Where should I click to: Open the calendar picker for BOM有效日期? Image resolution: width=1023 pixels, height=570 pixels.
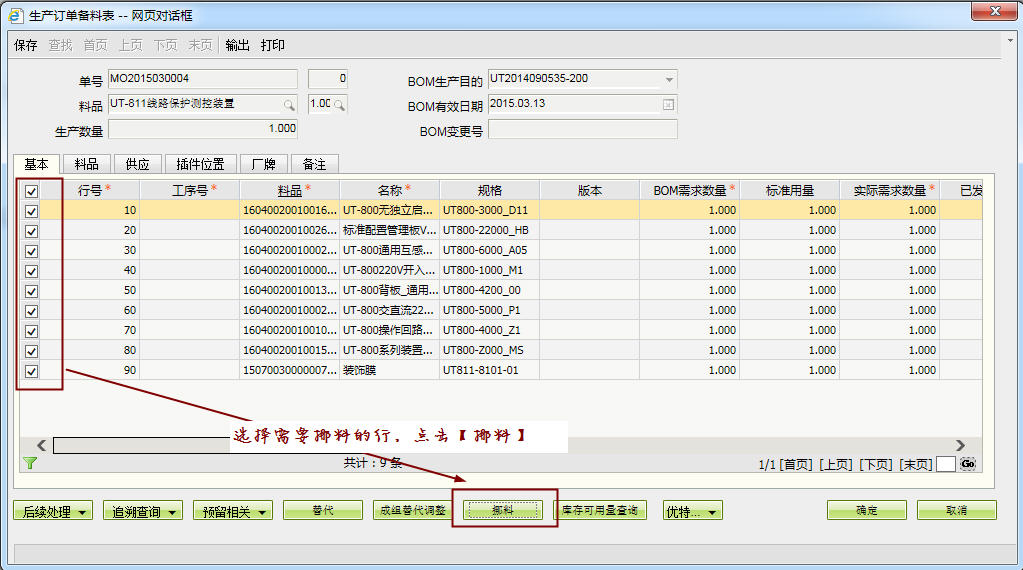(668, 105)
